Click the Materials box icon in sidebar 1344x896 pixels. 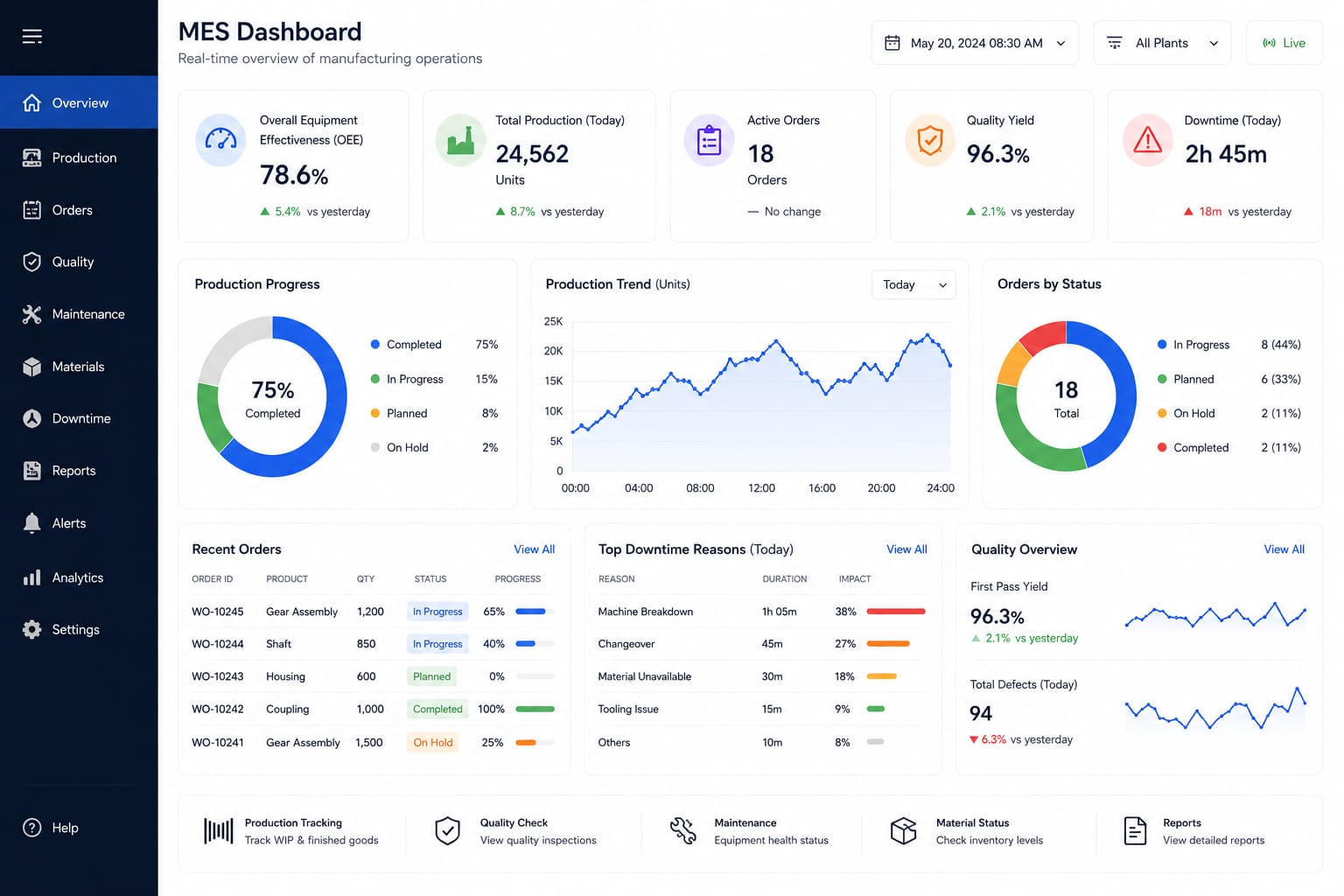tap(31, 367)
